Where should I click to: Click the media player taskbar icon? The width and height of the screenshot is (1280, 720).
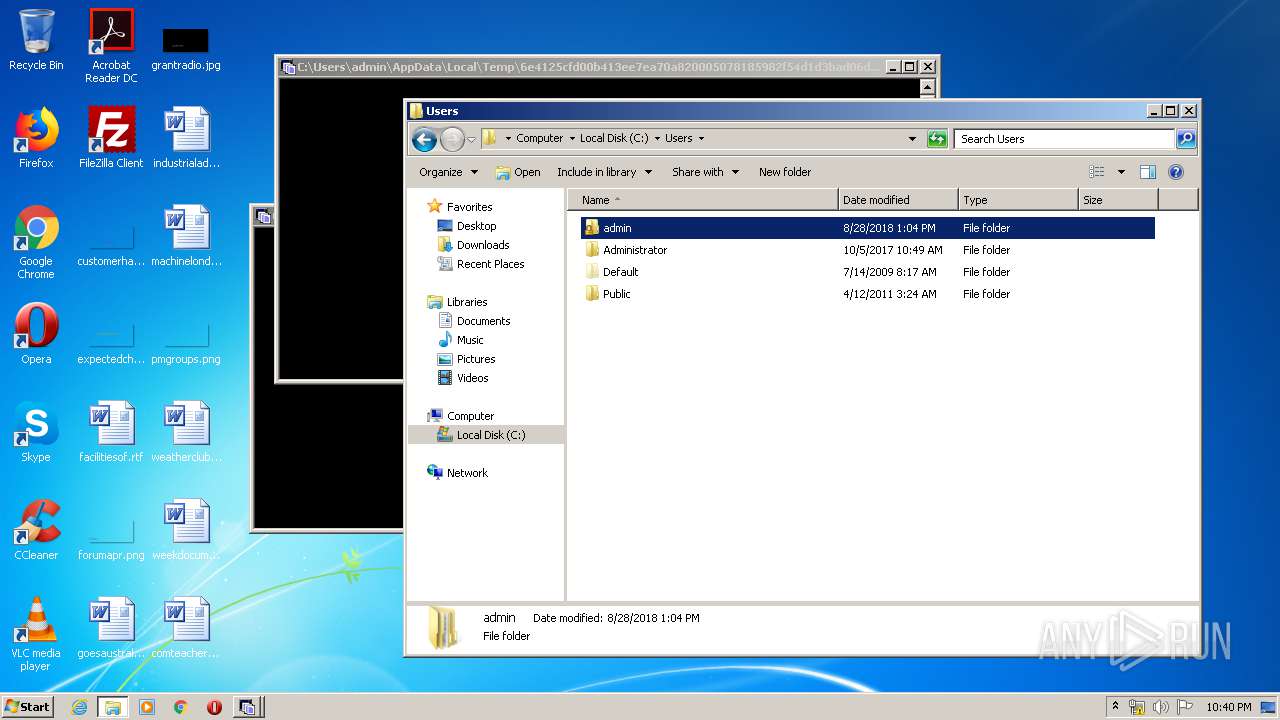click(147, 707)
